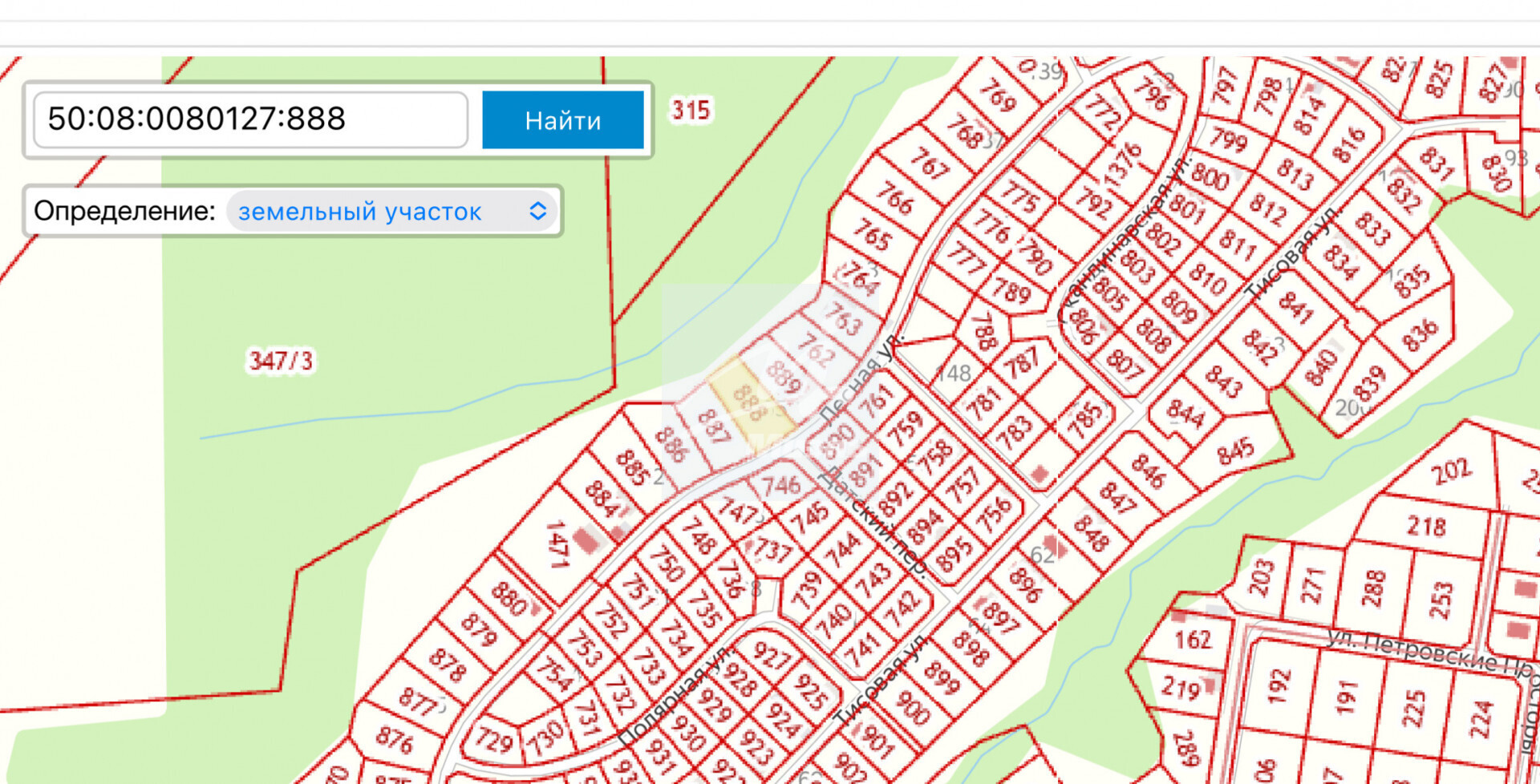
Task: Select parcel 769 on the map
Action: click(998, 96)
